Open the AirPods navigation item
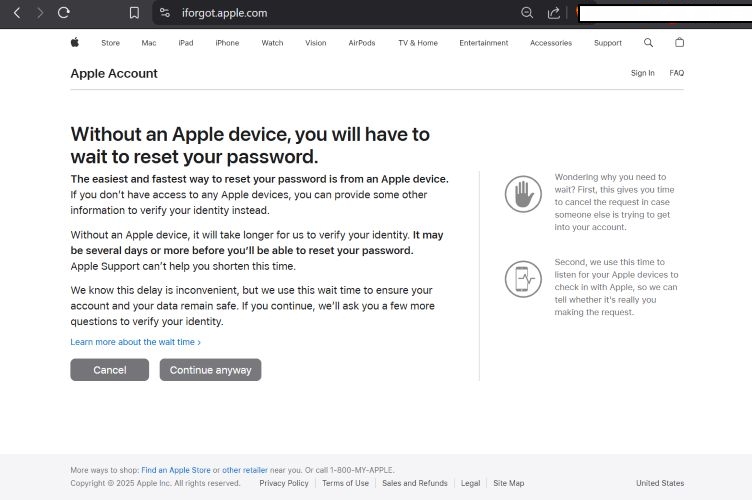752x500 pixels. 362,43
